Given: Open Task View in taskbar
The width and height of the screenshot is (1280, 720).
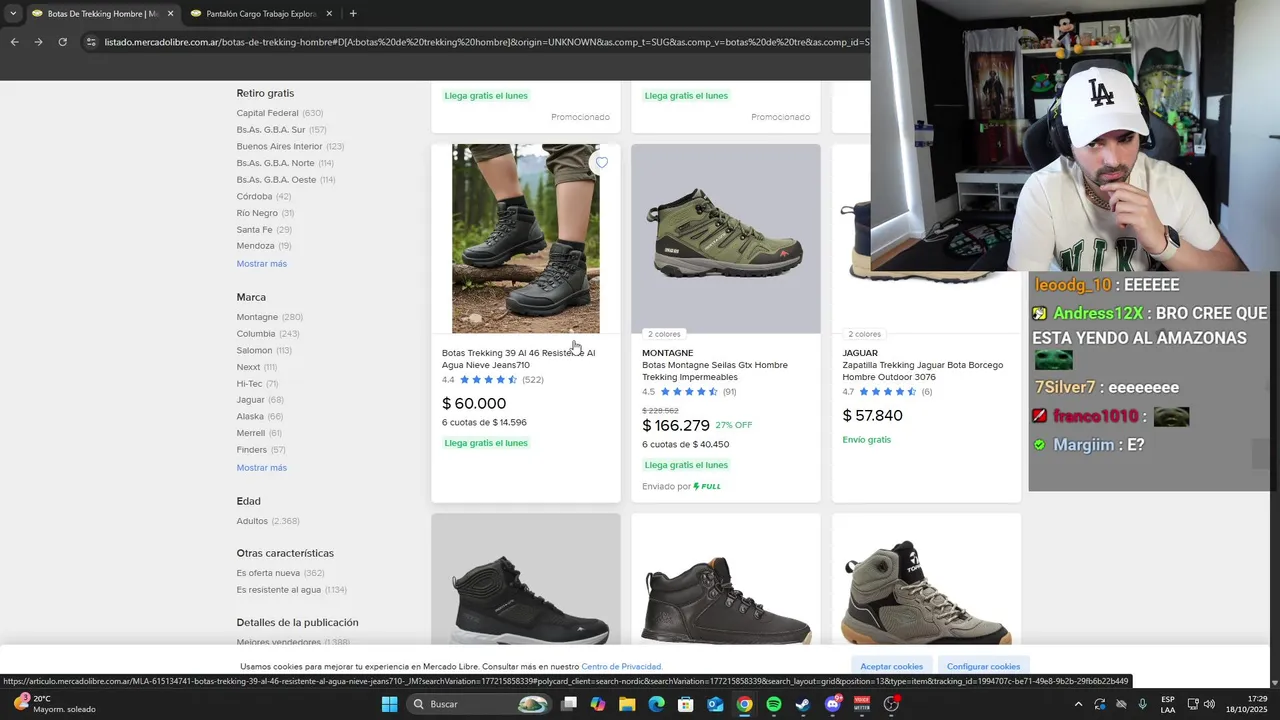Looking at the screenshot, I should [x=569, y=704].
